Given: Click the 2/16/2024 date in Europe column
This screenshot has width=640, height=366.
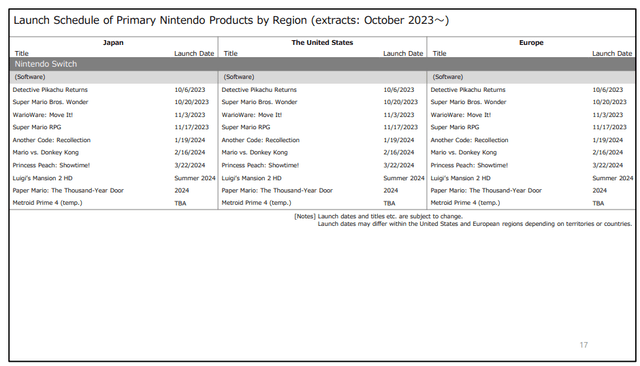Looking at the screenshot, I should pyautogui.click(x=608, y=152).
